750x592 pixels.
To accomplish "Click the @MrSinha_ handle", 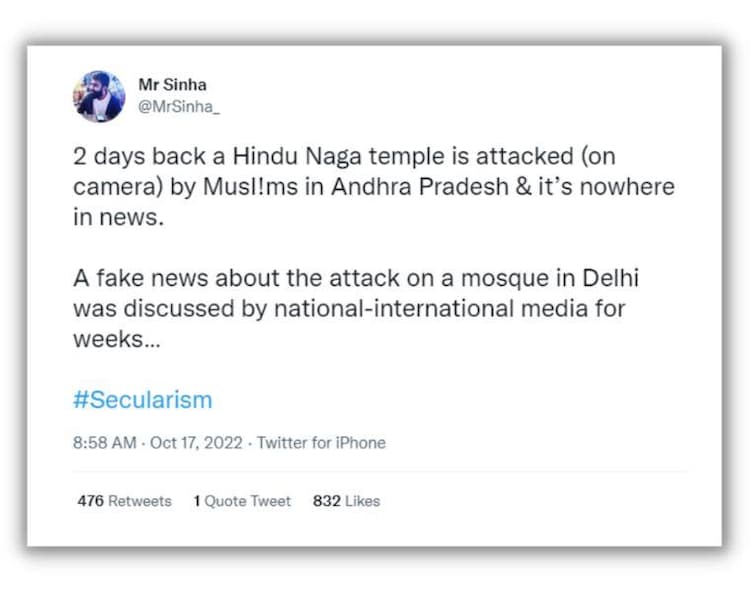I will pos(178,107).
